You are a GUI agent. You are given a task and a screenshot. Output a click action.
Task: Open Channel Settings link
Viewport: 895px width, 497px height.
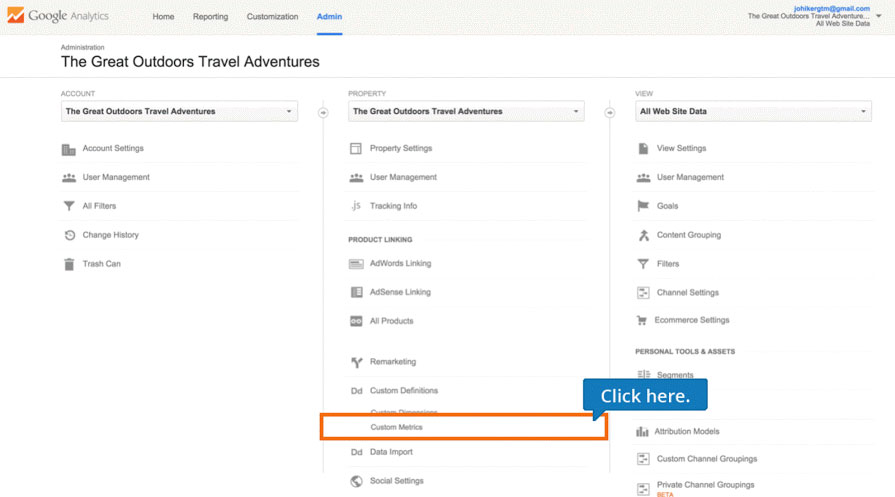pyautogui.click(x=687, y=293)
